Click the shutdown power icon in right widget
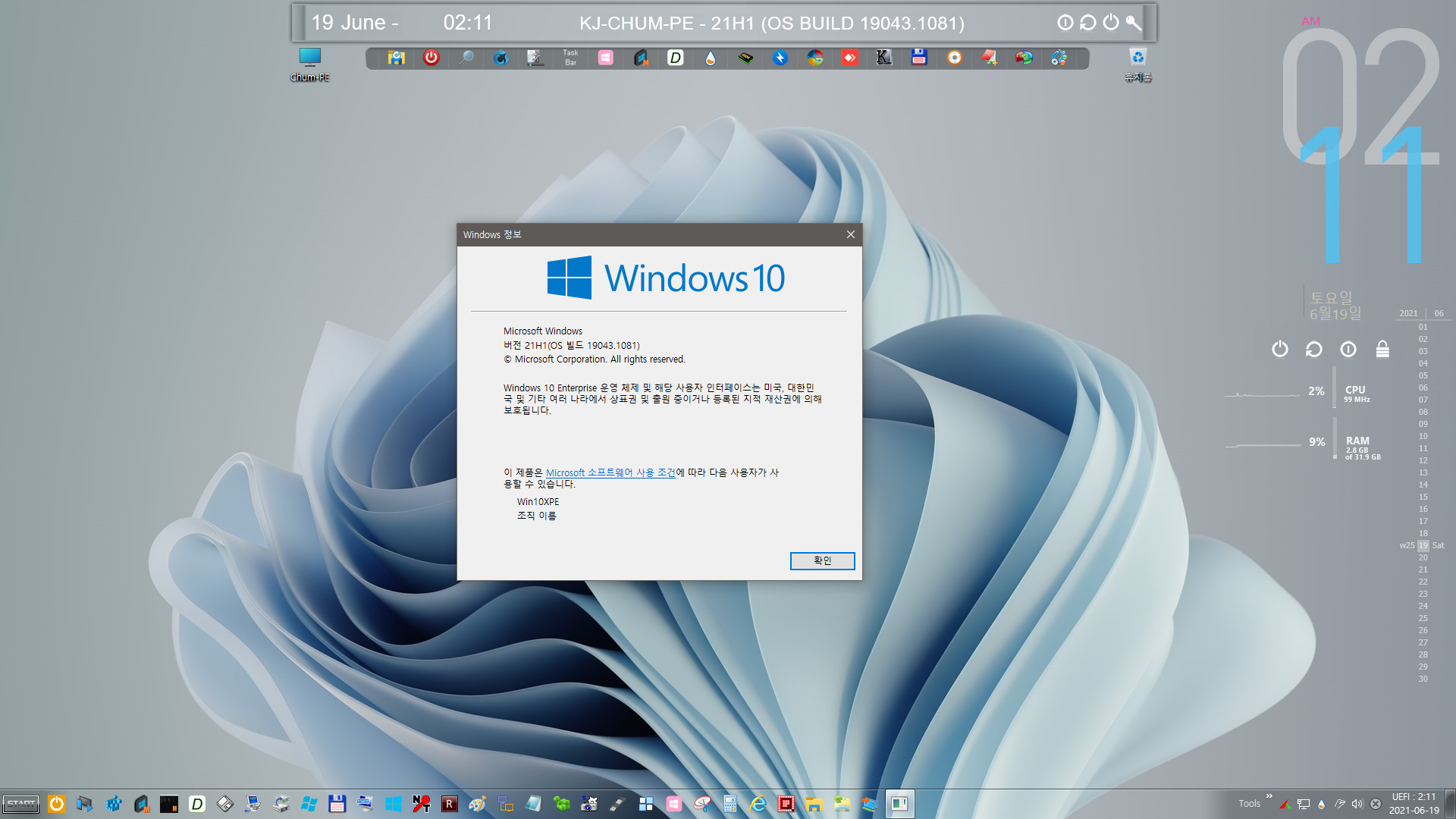1456x819 pixels. [1280, 349]
